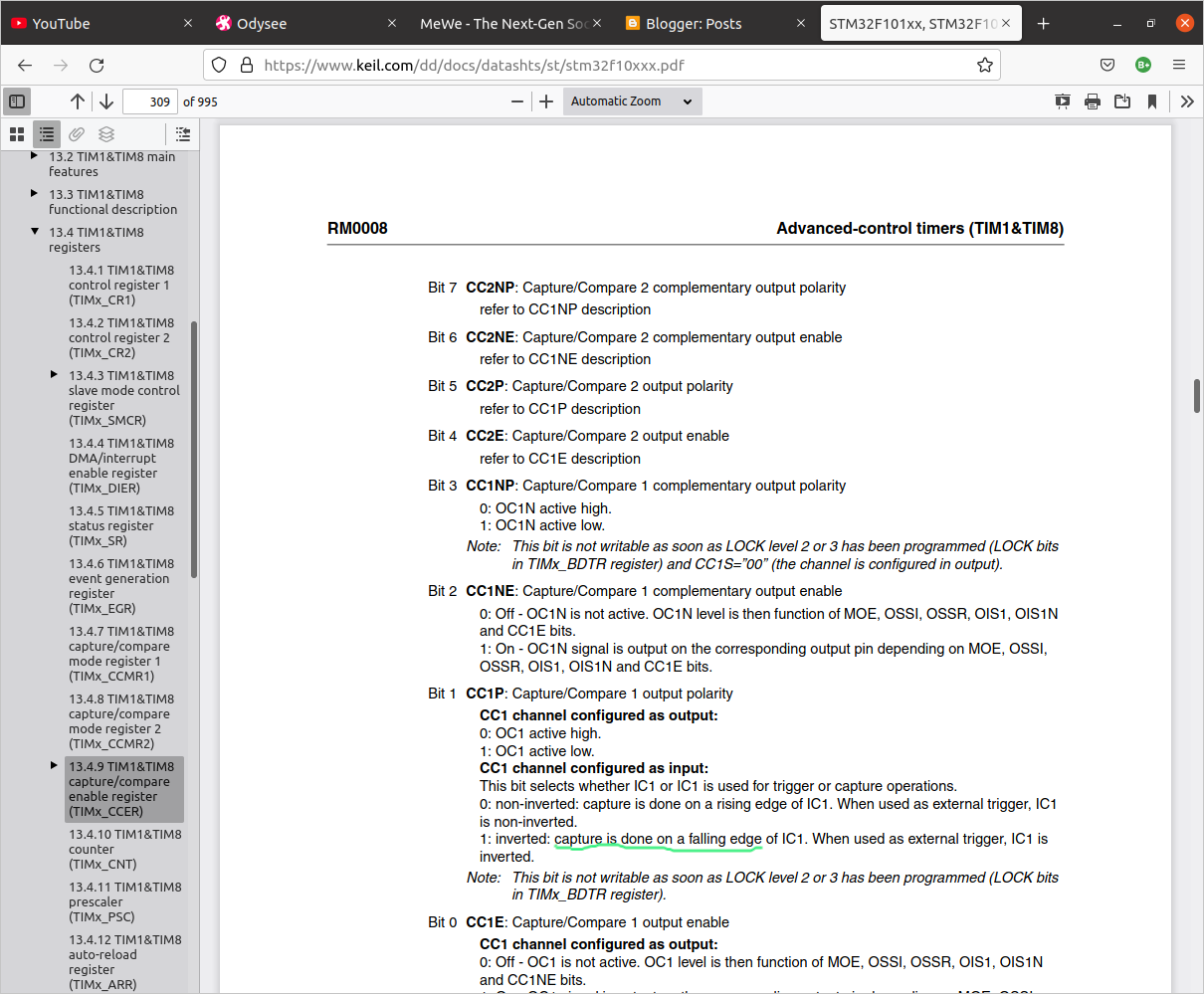Screen dimensions: 1204x994
Task: Zoom out with the minus button
Action: (517, 101)
